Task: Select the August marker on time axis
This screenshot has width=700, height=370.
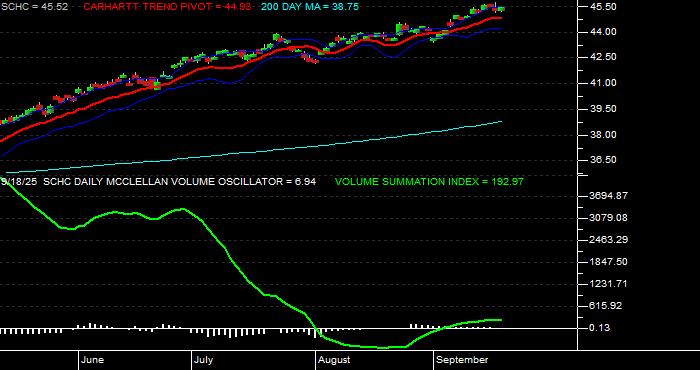Action: click(334, 360)
